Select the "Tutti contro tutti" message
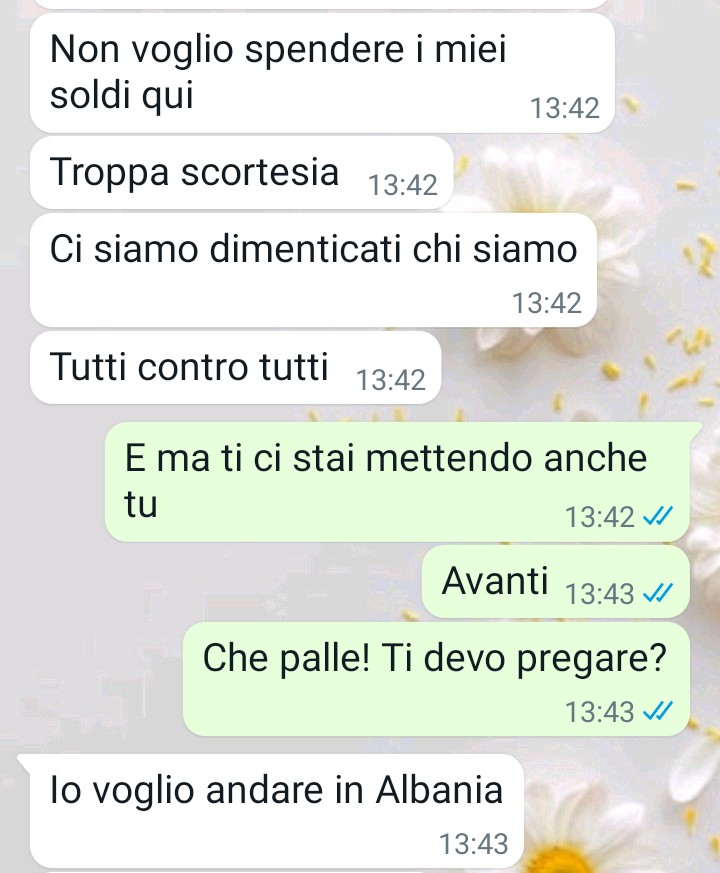720x873 pixels. (x=235, y=368)
